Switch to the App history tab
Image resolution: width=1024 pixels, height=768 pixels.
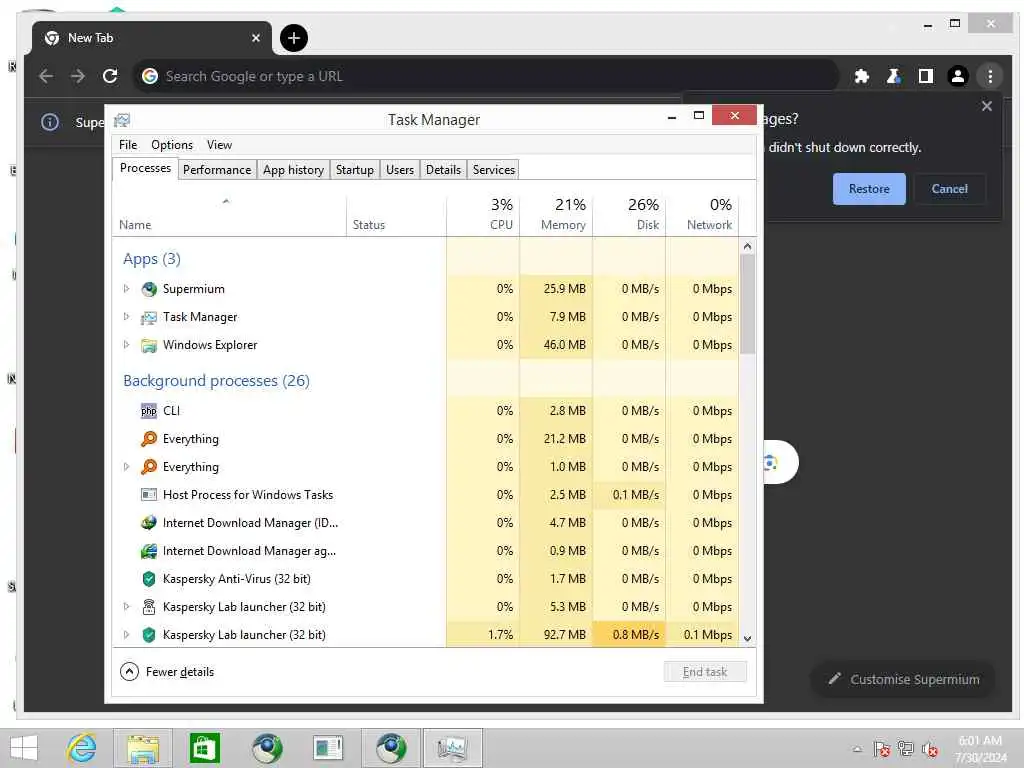(293, 170)
